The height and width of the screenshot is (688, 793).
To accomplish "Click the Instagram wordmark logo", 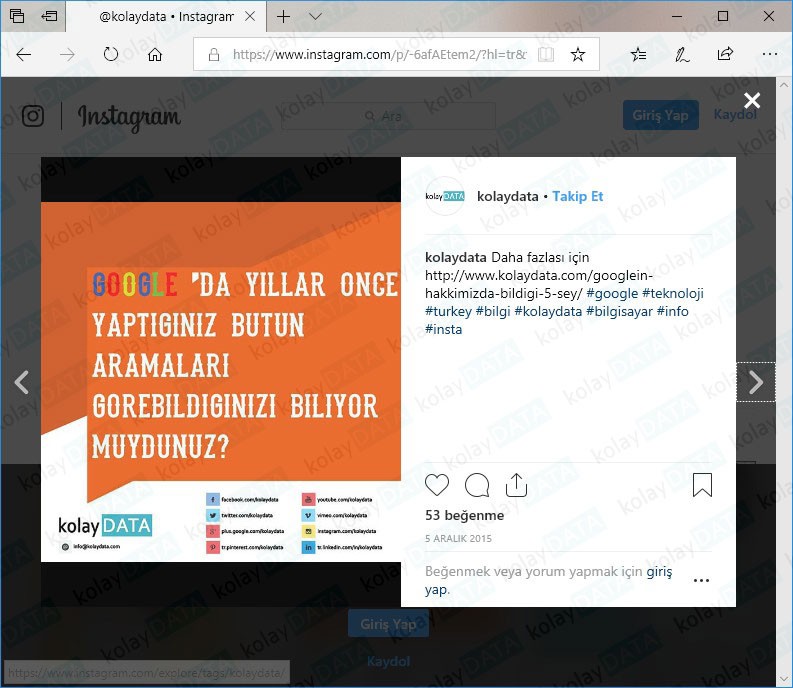I will 129,117.
